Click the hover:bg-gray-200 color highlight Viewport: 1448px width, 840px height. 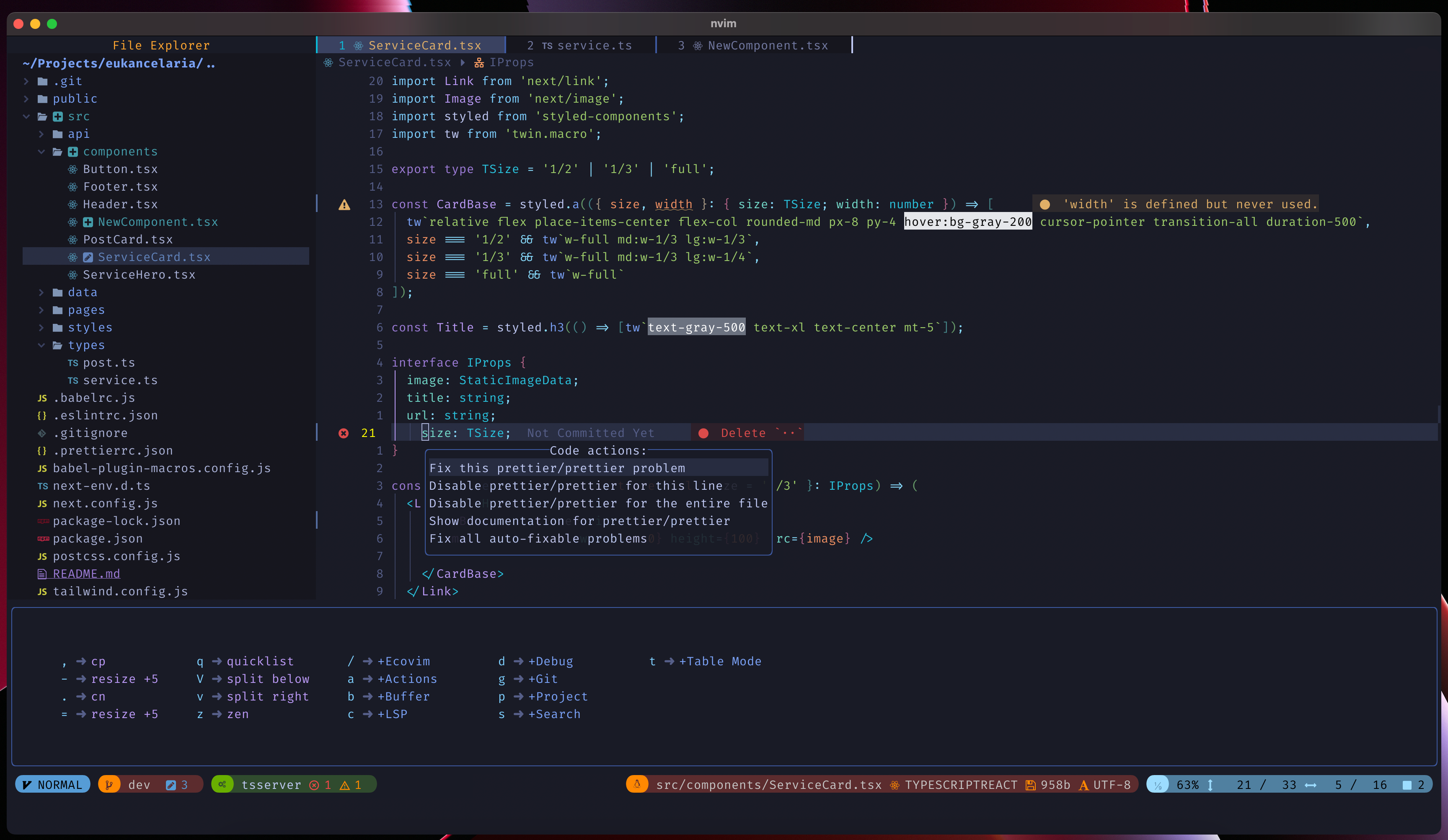pos(967,222)
